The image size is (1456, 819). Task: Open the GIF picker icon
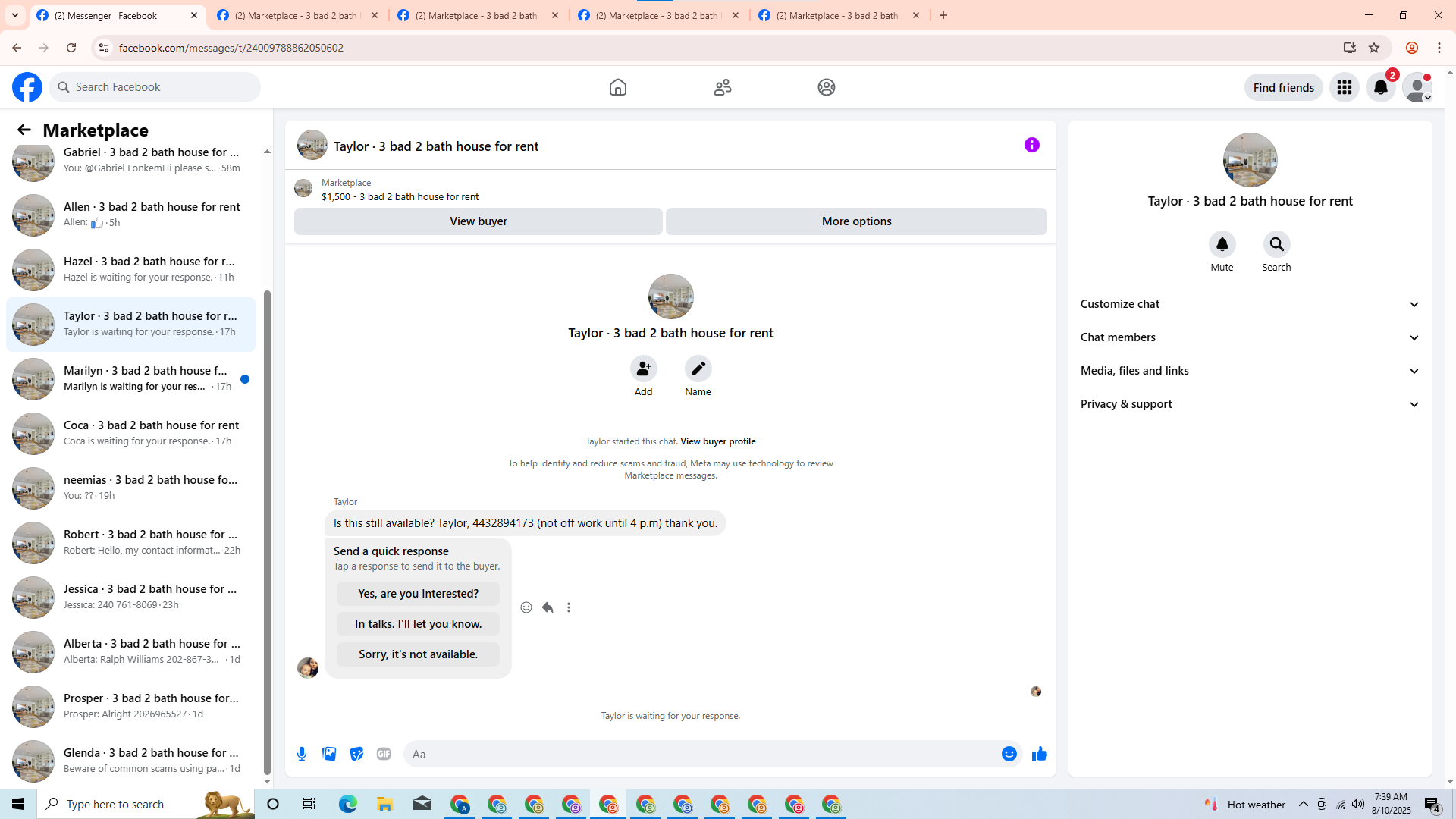(384, 754)
